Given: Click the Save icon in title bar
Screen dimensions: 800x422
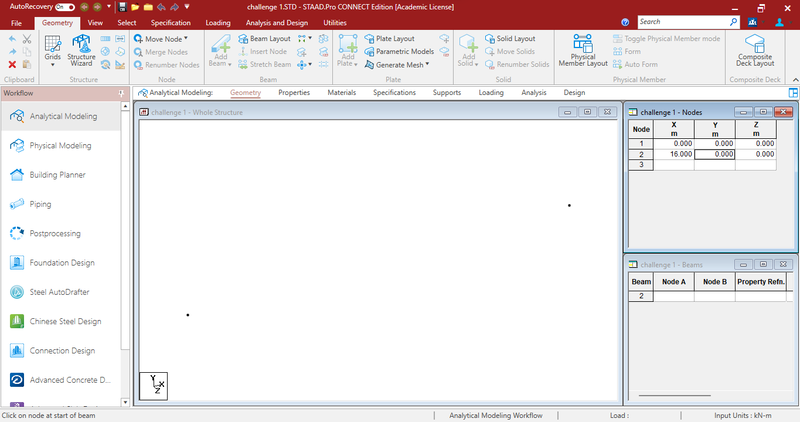Looking at the screenshot, I should pos(121,7).
